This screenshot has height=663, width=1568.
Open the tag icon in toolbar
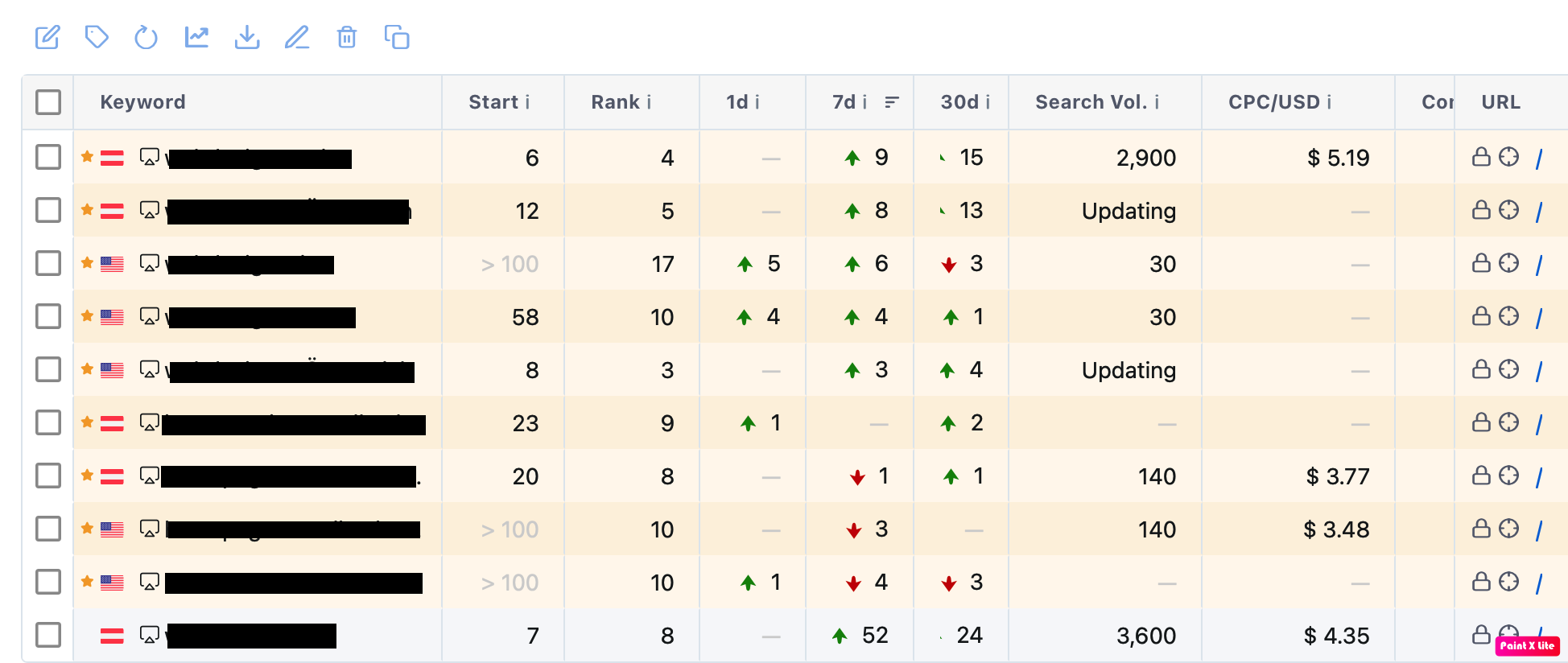click(x=97, y=37)
